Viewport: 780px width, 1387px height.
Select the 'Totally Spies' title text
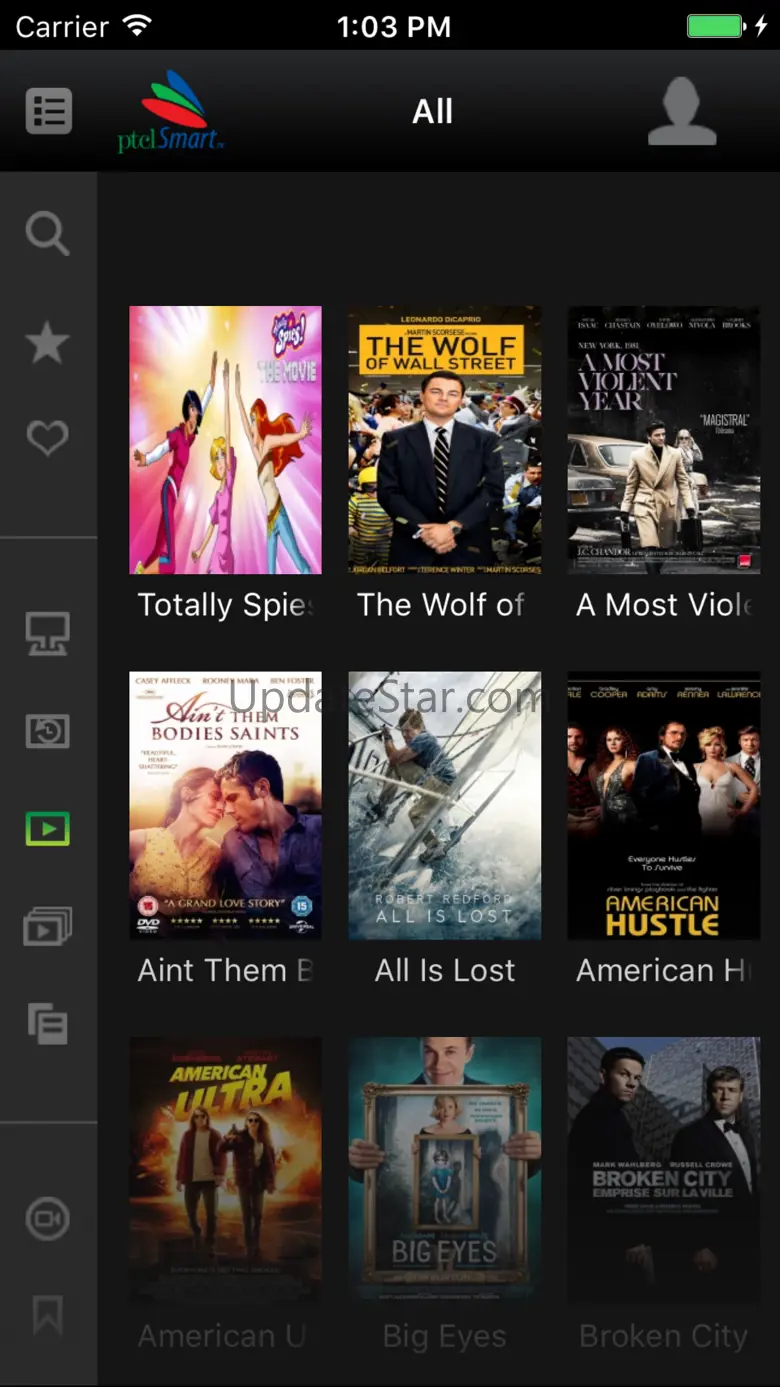pos(226,605)
